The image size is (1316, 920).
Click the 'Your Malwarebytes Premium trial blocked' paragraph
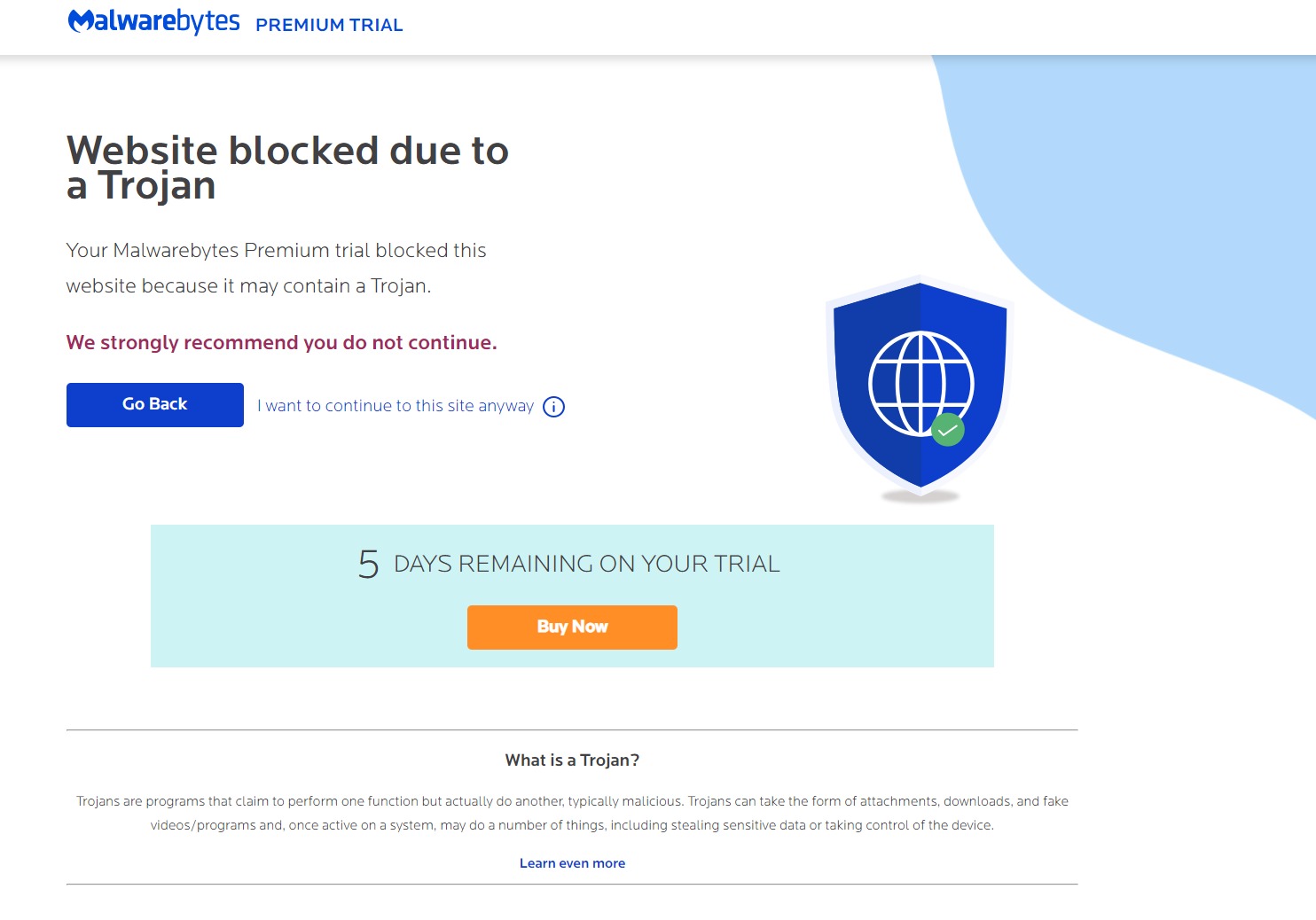276,268
